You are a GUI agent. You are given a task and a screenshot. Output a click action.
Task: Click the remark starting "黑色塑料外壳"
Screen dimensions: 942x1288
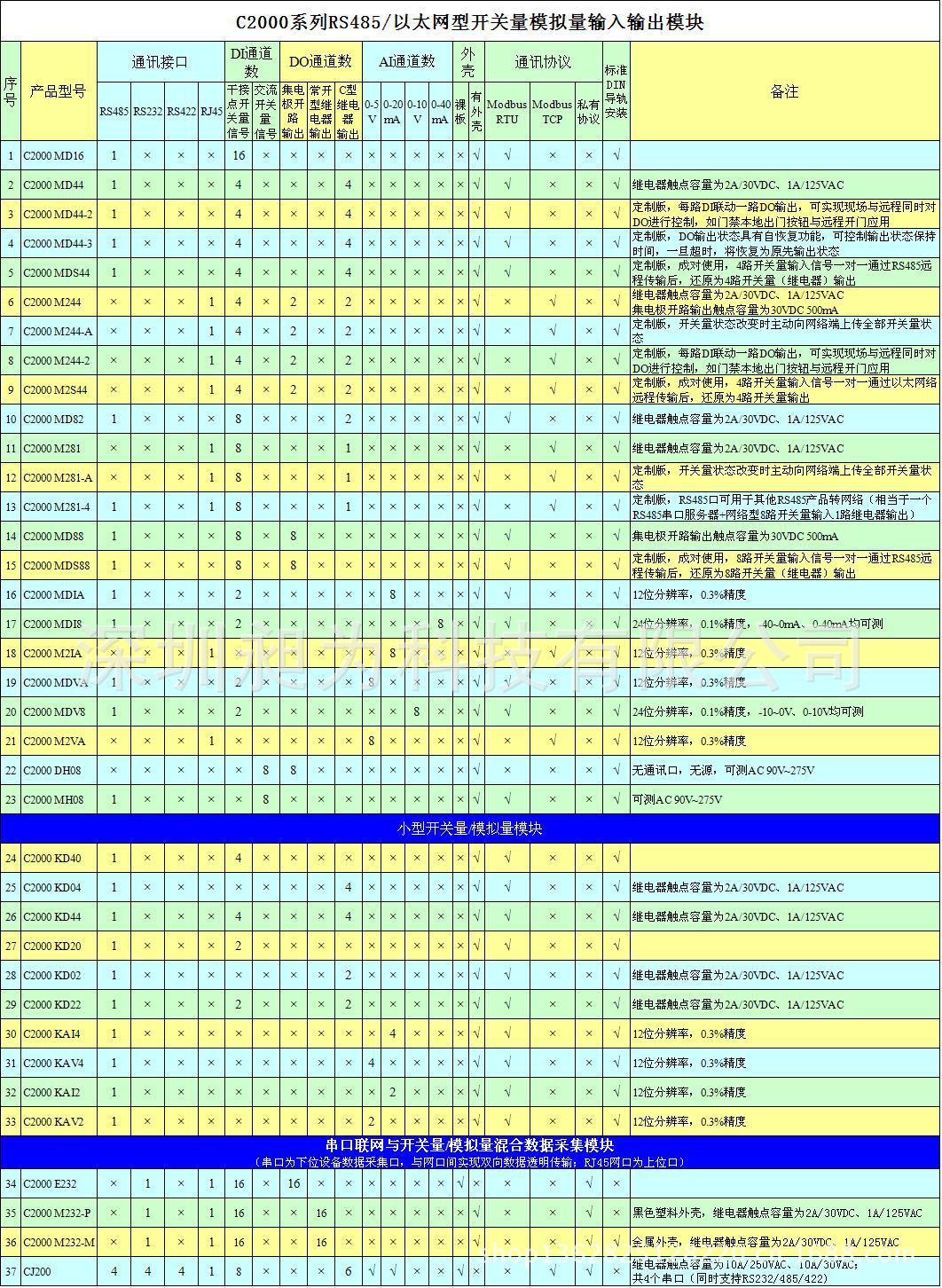[x=777, y=1213]
